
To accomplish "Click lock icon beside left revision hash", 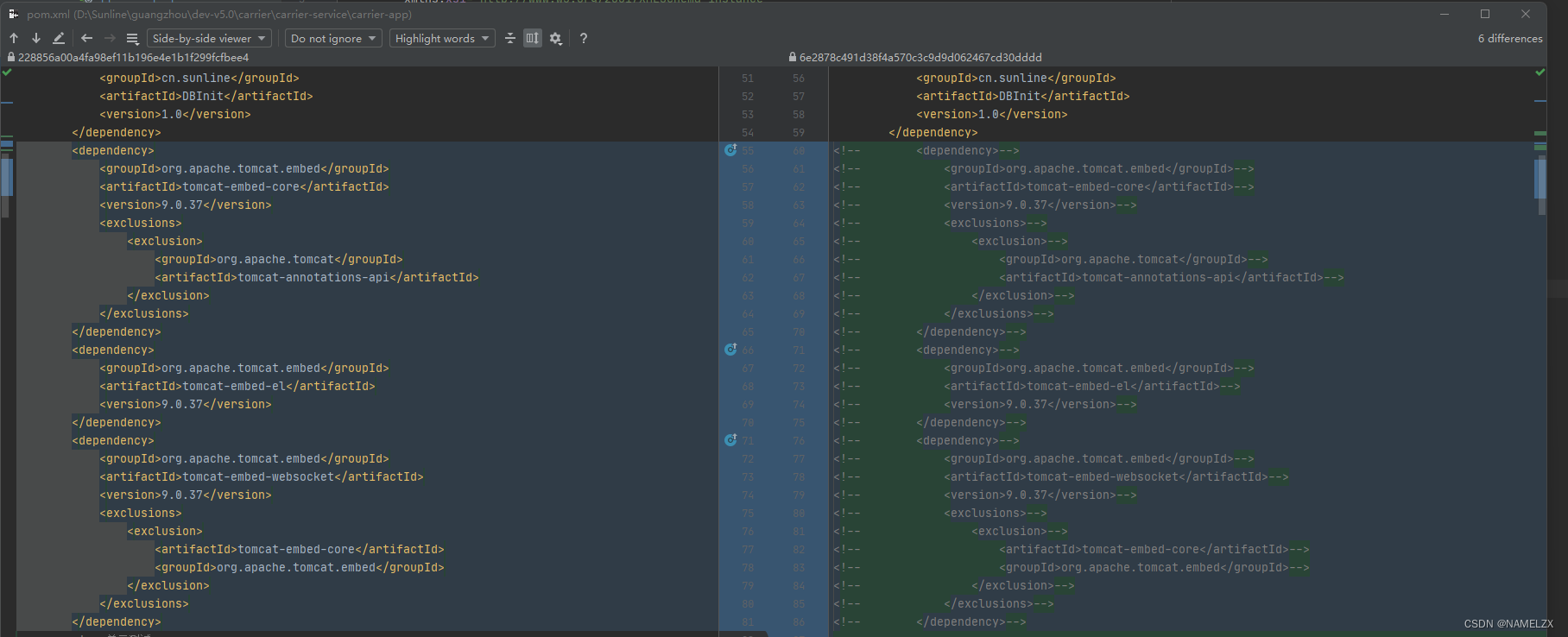I will point(11,57).
